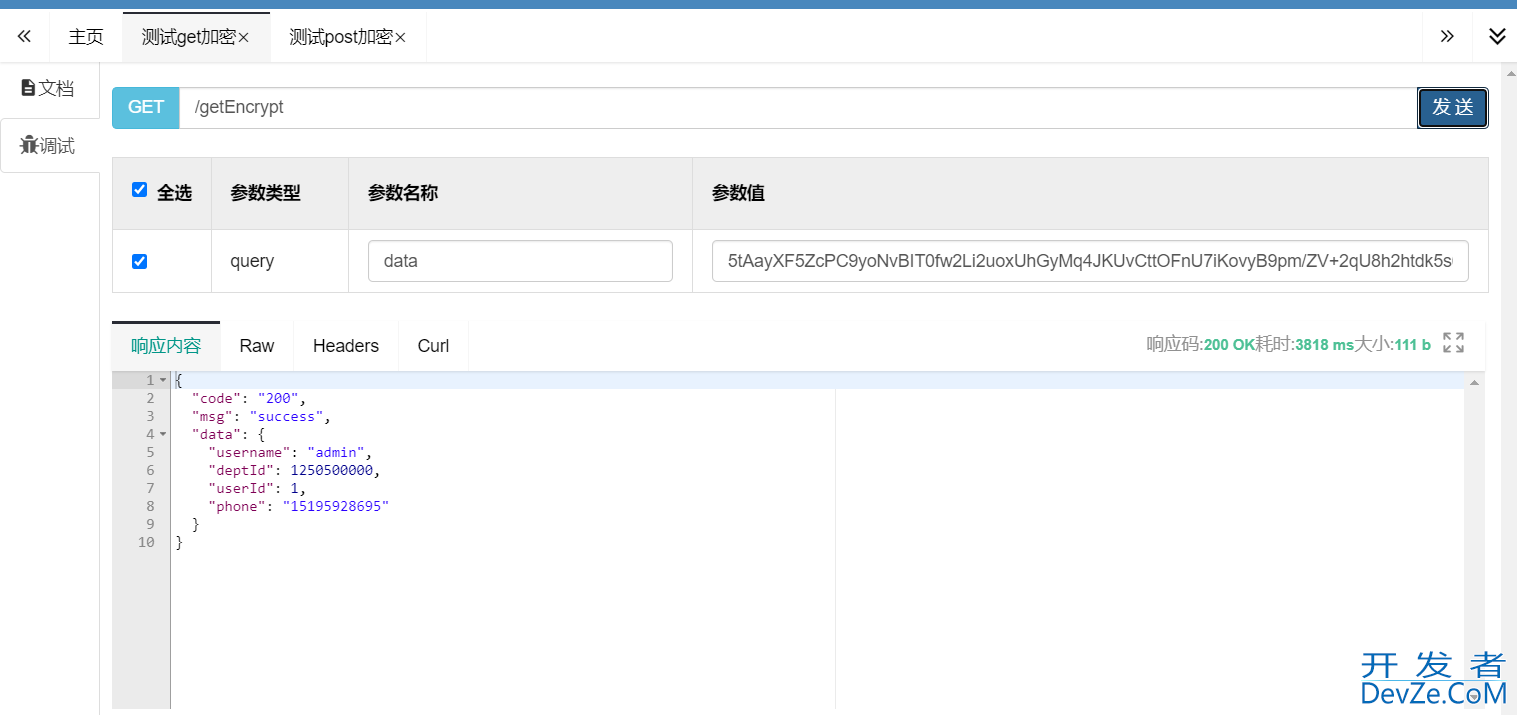Toggle the query row checkbox

(140, 261)
